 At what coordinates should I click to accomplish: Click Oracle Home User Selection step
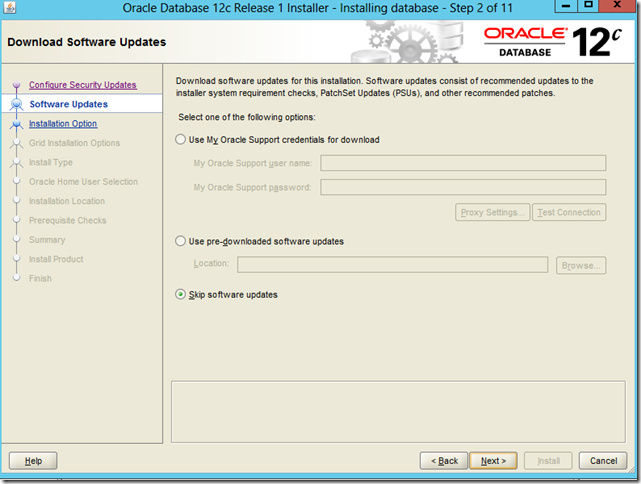pyautogui.click(x=83, y=182)
